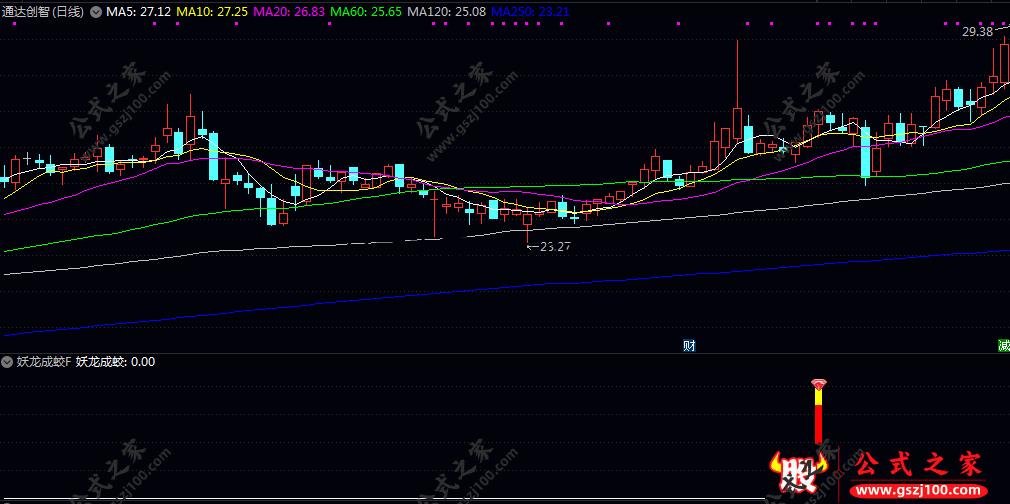Click the 财 financial report marker
1010x504 pixels.
coord(689,345)
